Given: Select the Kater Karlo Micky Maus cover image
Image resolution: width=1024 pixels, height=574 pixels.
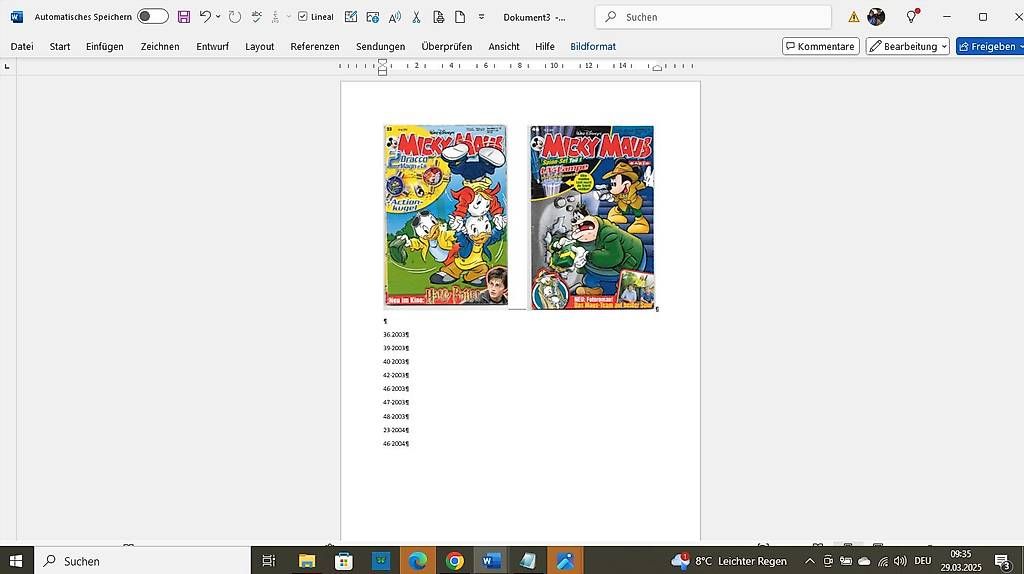Looking at the screenshot, I should click(x=592, y=217).
